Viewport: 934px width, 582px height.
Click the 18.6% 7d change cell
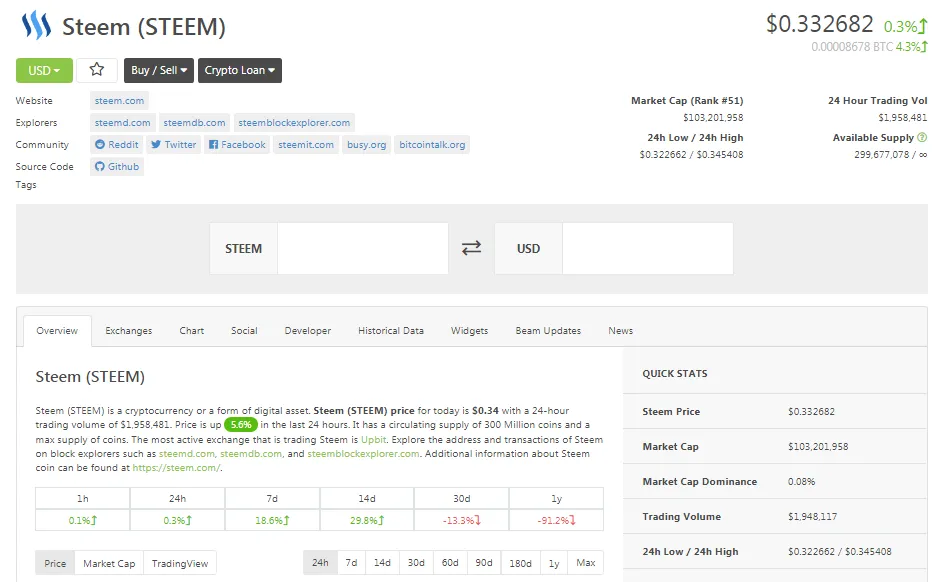pyautogui.click(x=272, y=520)
